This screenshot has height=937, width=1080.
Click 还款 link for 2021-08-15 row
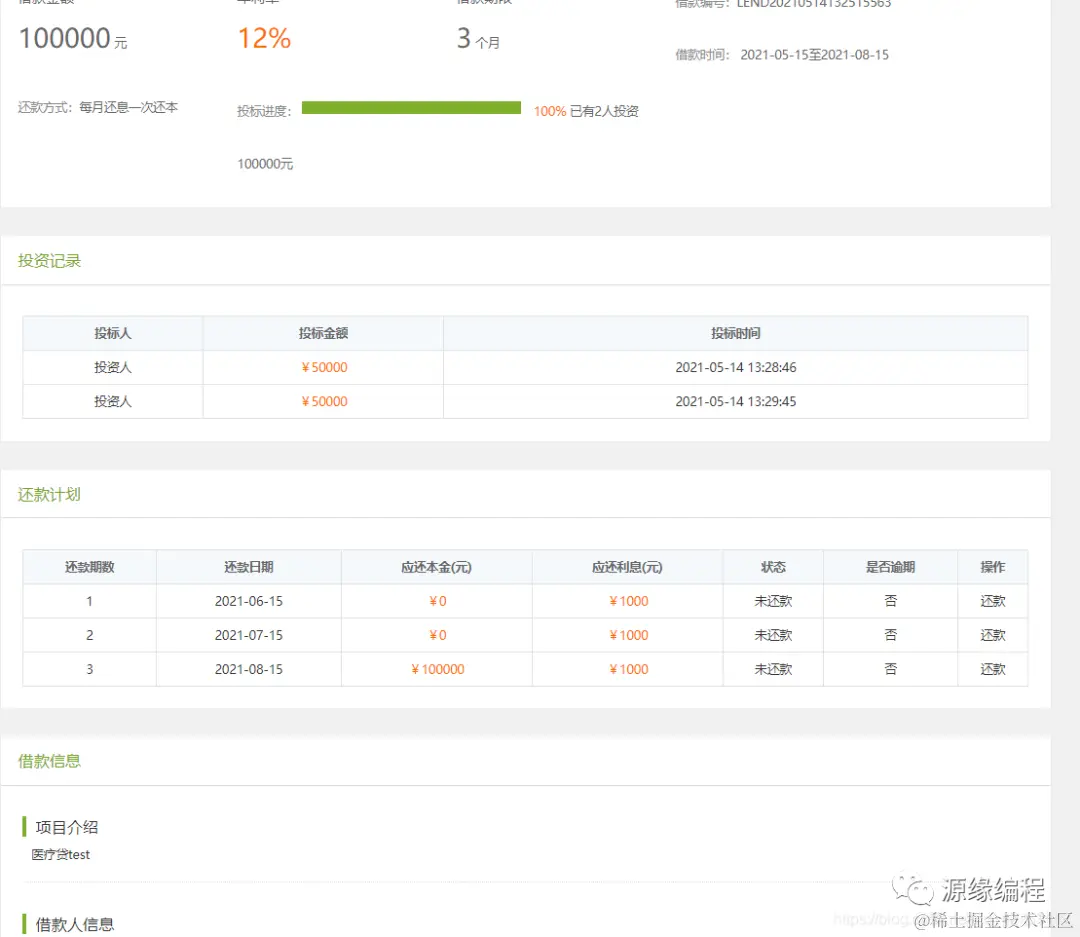[993, 669]
